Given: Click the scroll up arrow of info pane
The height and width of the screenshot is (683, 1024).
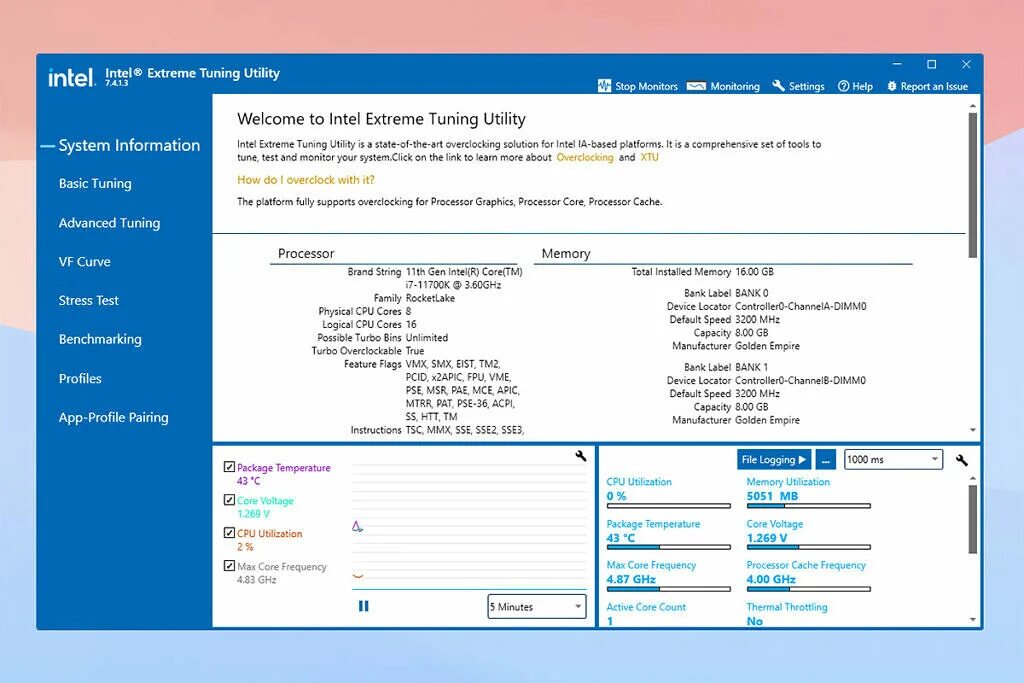Looking at the screenshot, I should 972,105.
